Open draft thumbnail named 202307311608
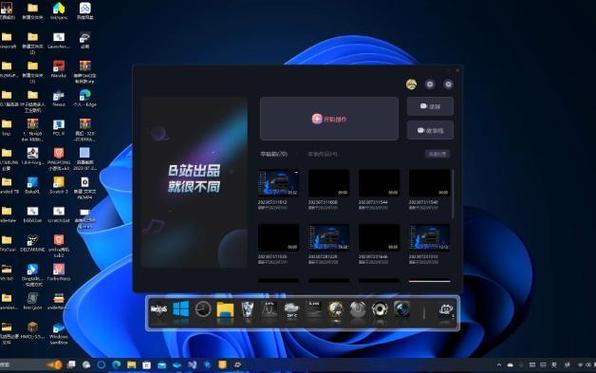The height and width of the screenshot is (373, 596). coord(328,183)
